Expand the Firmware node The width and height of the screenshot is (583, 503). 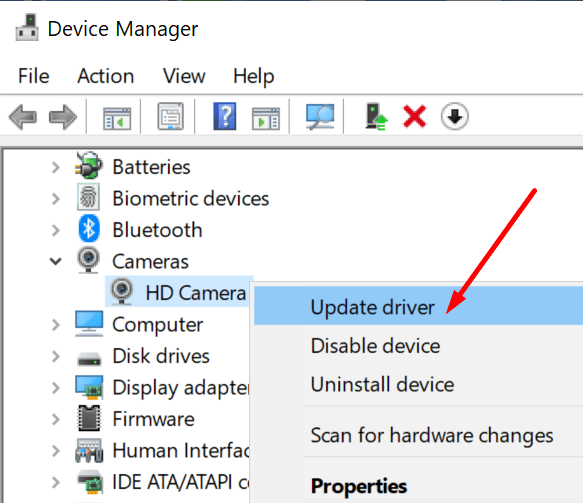[56, 419]
